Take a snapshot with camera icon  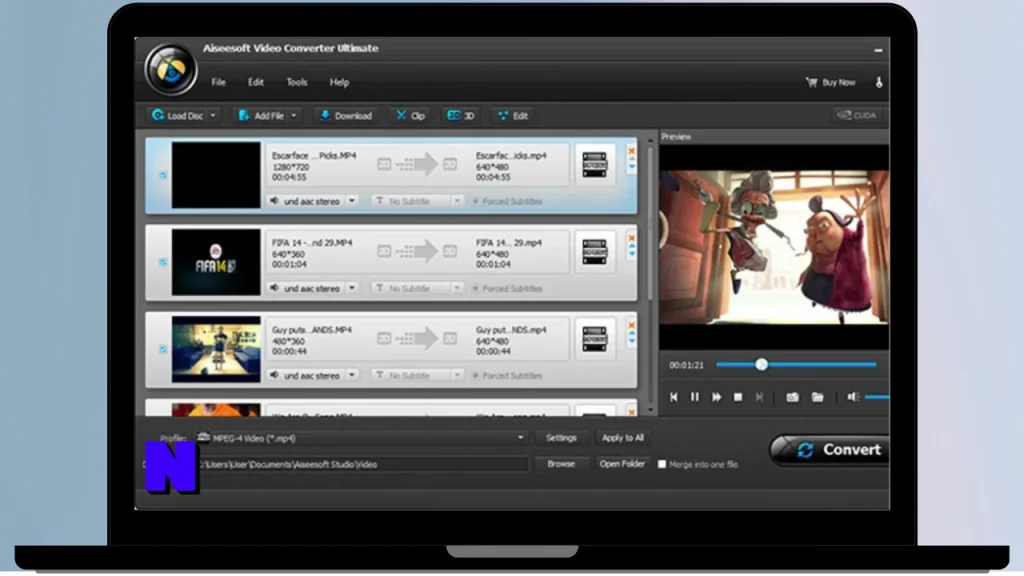[x=792, y=397]
